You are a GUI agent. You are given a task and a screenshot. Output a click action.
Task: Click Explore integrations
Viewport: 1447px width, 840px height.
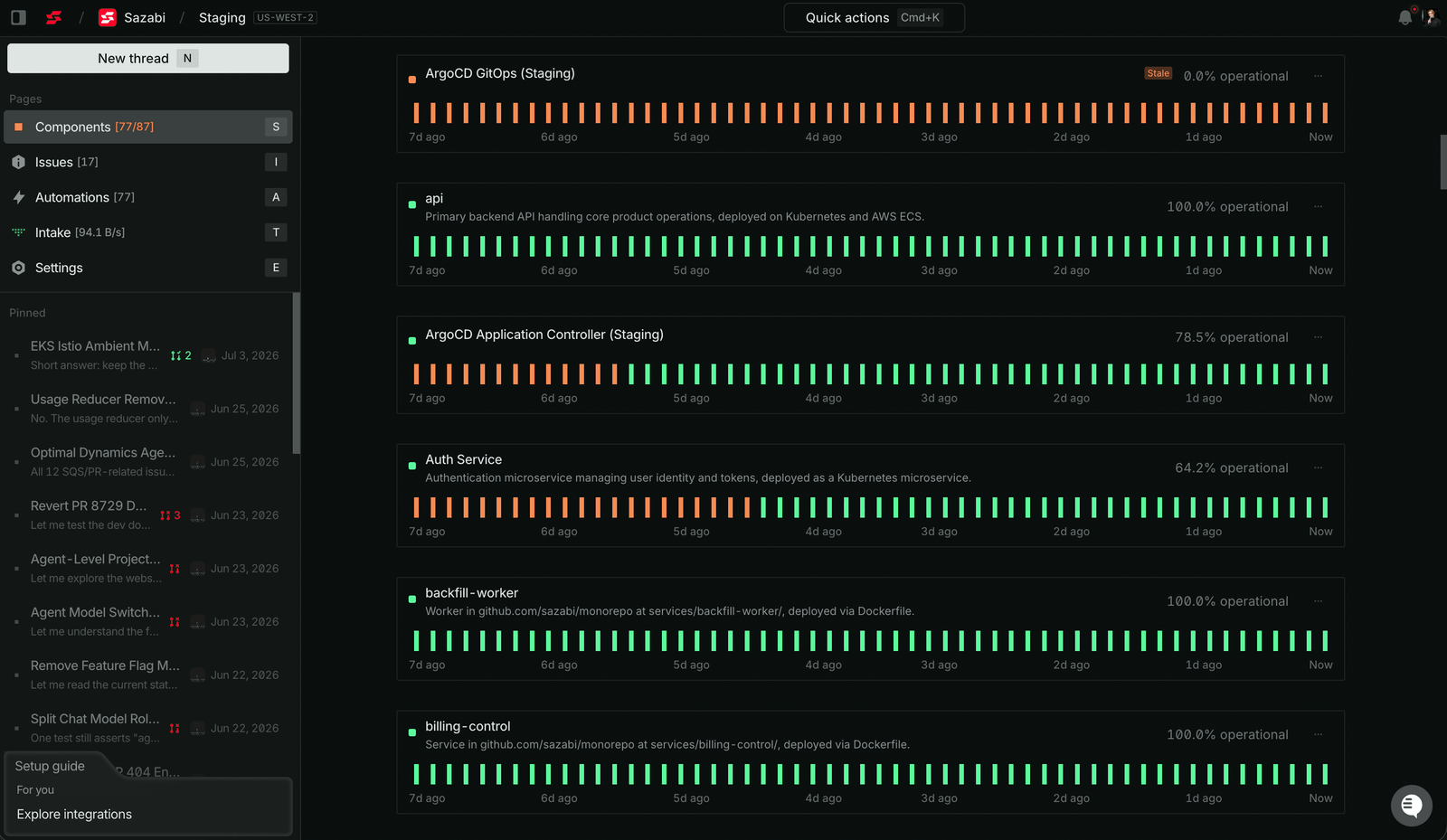tap(74, 814)
